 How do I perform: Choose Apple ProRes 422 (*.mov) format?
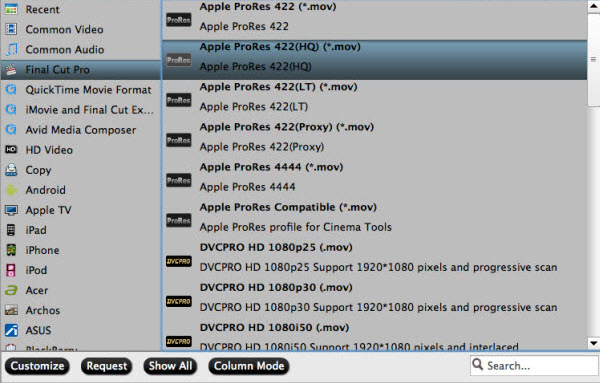(x=375, y=19)
